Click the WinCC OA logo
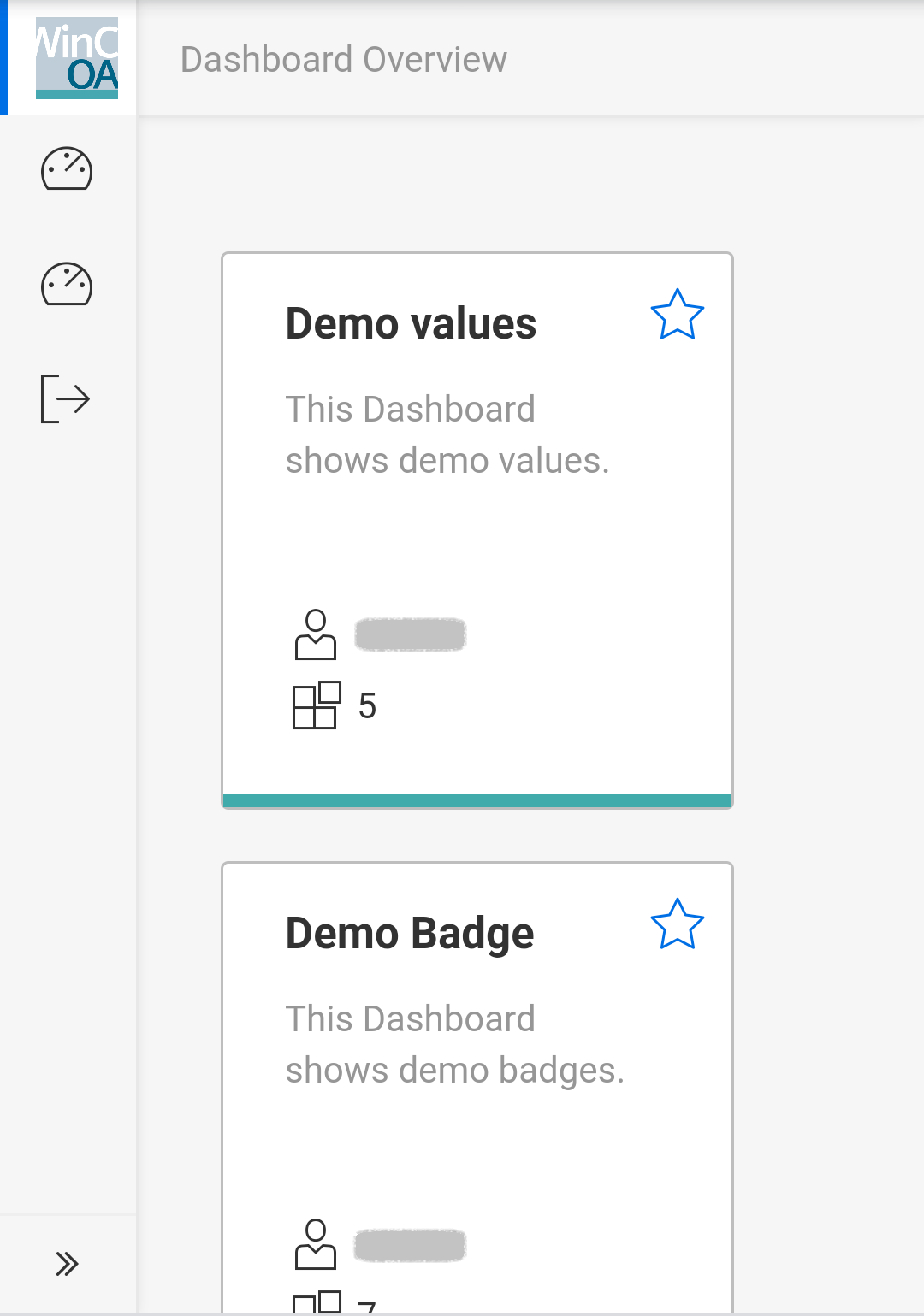 [76, 58]
